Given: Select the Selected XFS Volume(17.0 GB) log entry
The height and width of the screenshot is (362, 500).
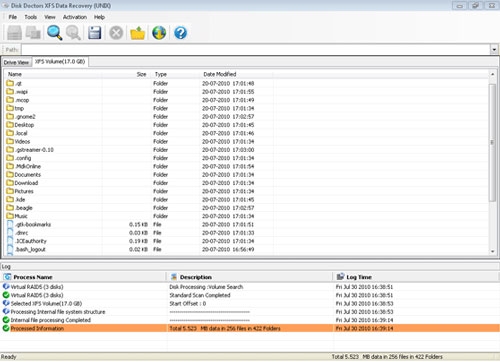Looking at the screenshot, I should (46, 303).
